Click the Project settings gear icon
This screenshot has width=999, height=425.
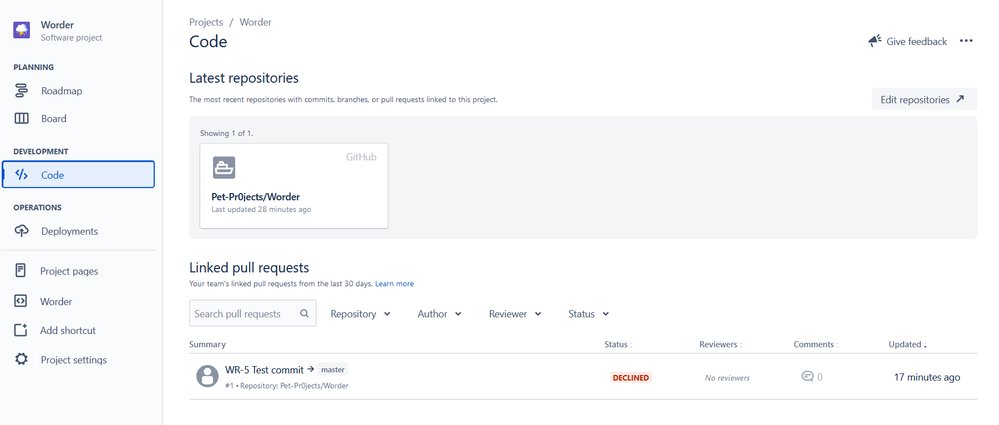[x=21, y=359]
